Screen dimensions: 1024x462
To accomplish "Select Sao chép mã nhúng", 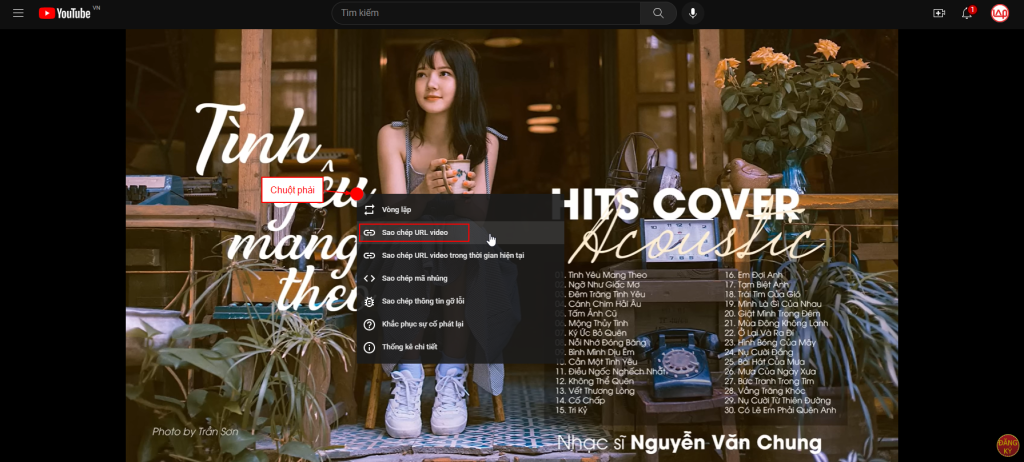I will 414,278.
